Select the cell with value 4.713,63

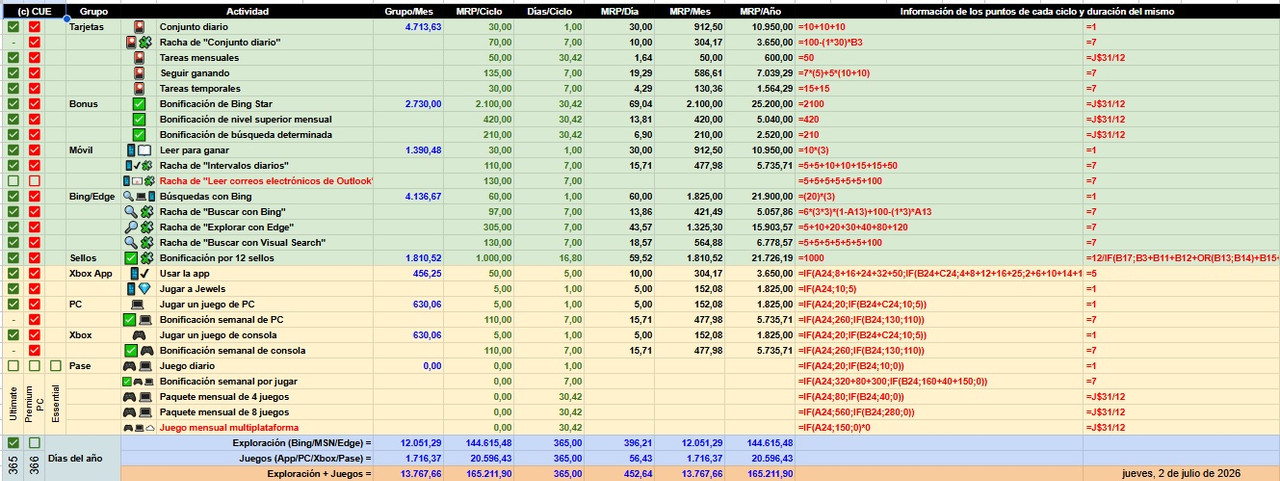tap(409, 27)
